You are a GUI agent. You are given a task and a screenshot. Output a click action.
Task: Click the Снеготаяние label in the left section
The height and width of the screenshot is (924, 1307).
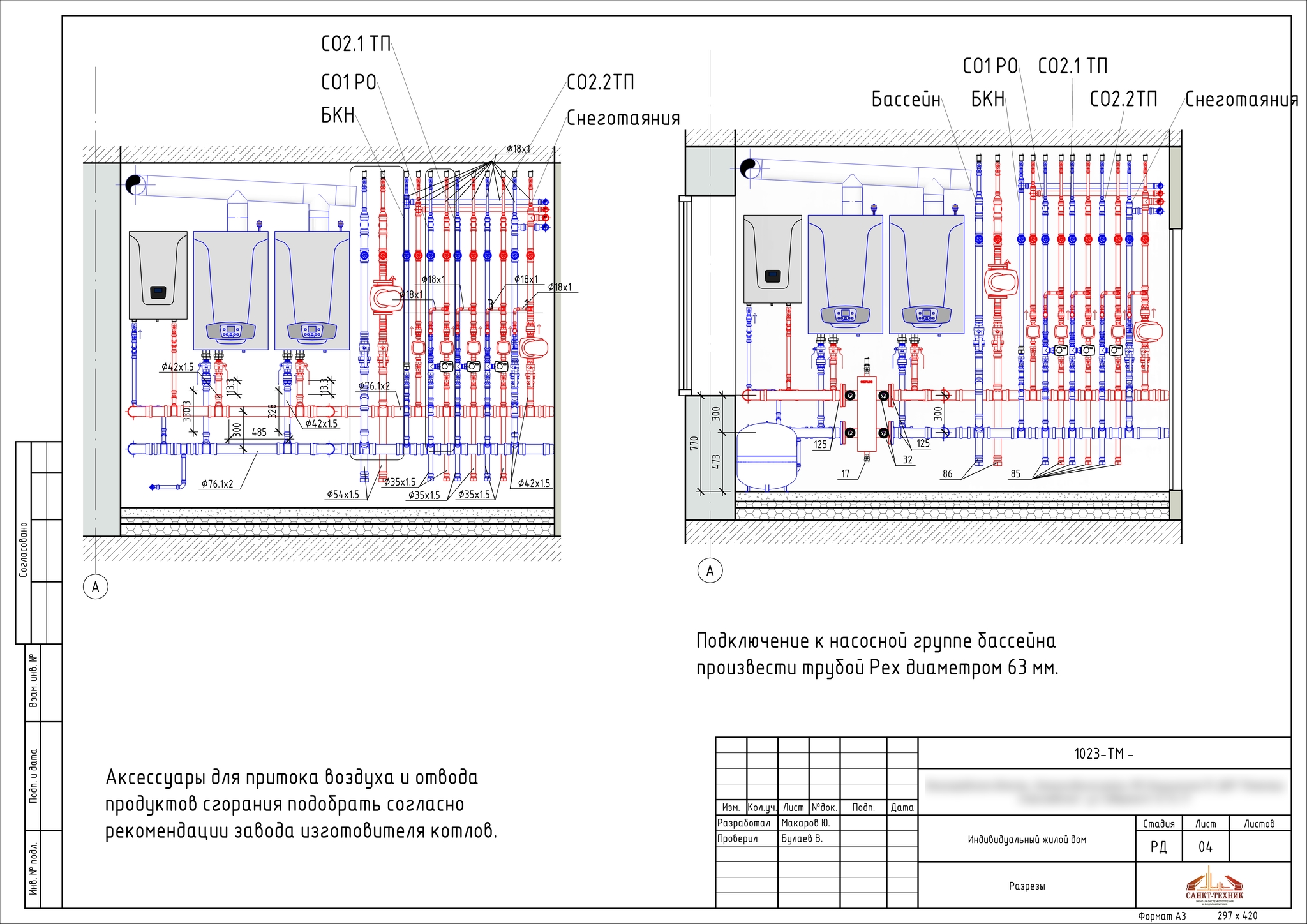pos(624,118)
